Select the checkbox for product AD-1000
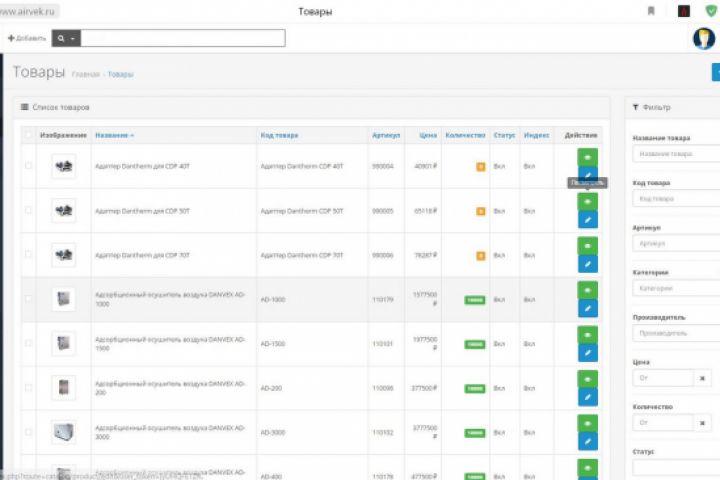Image resolution: width=720 pixels, height=480 pixels. click(x=28, y=299)
